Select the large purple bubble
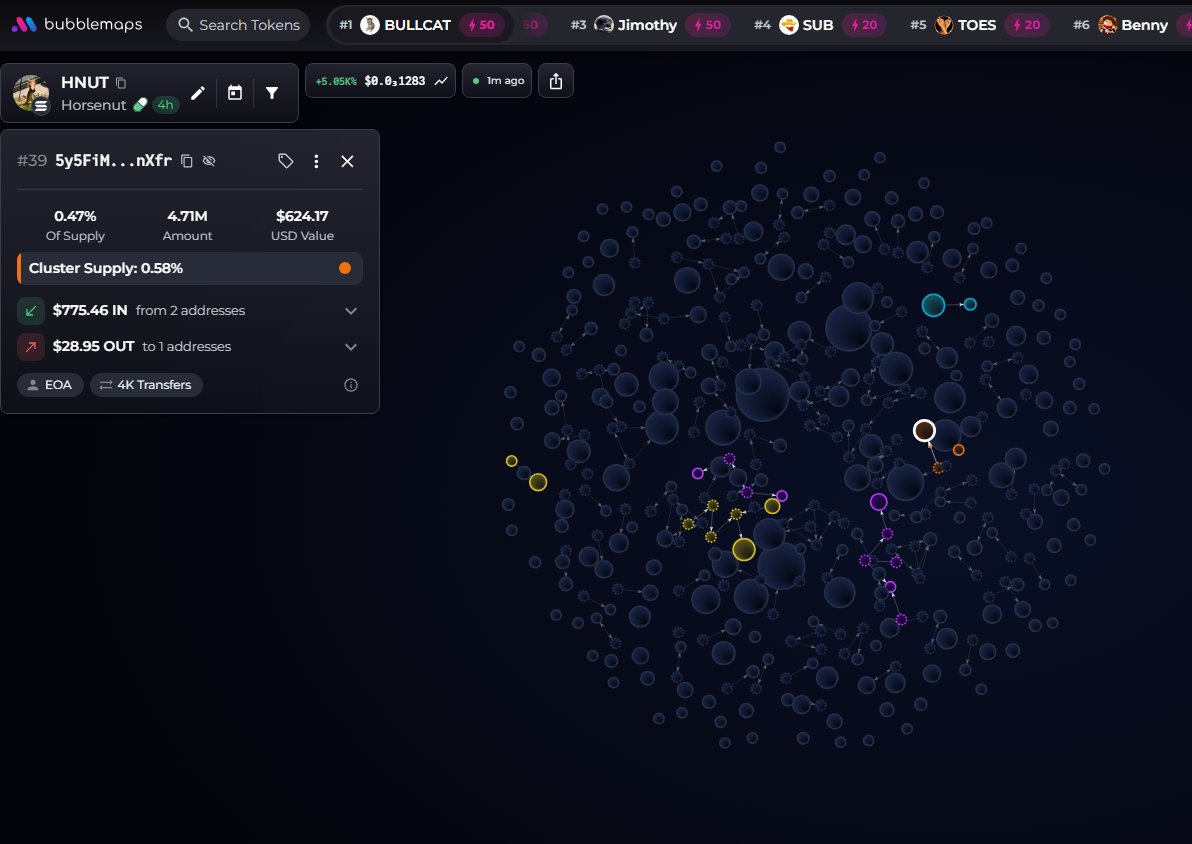Screen dimensions: 1192x844 [x=879, y=502]
